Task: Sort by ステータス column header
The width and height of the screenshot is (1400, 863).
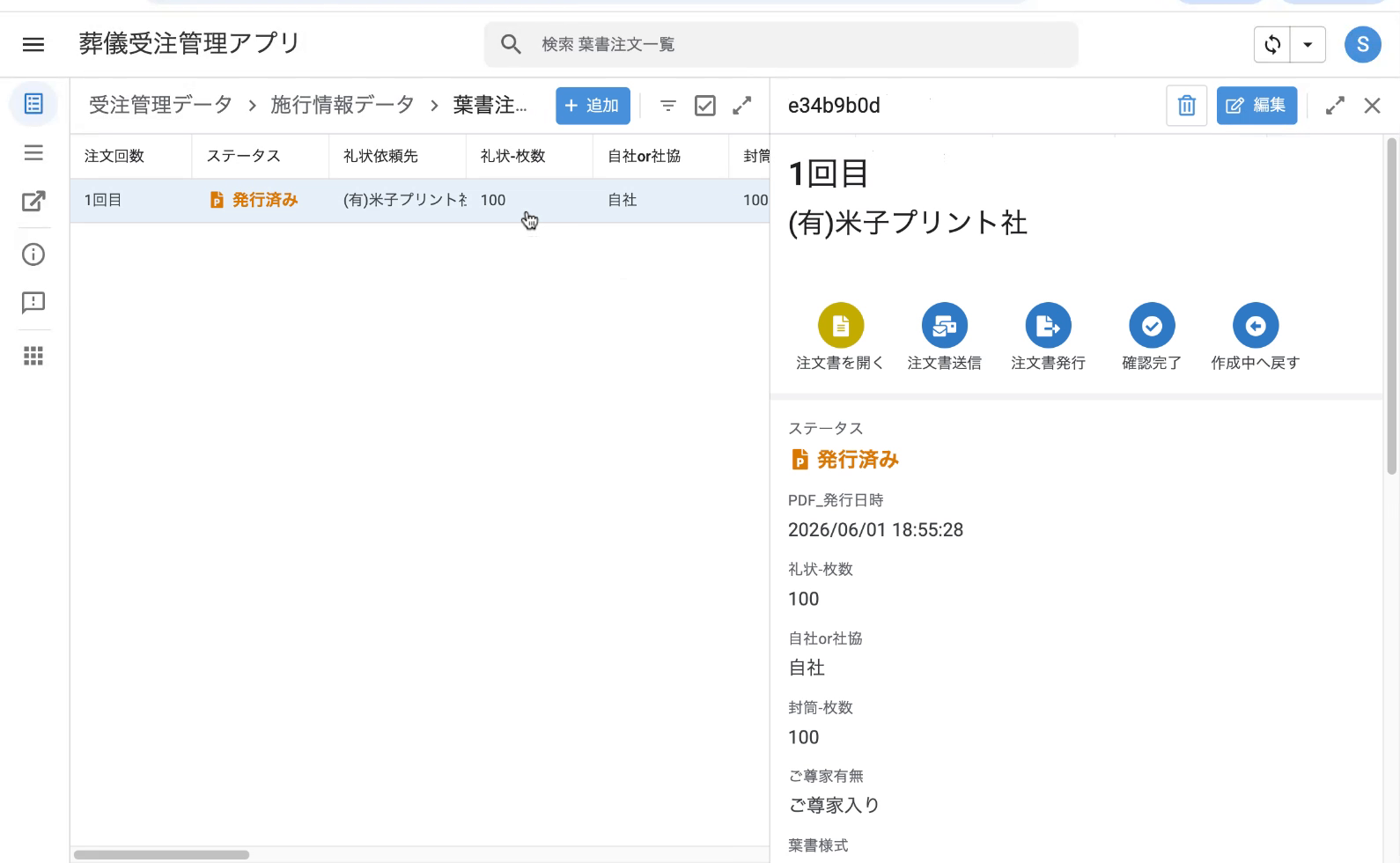Action: click(x=244, y=156)
